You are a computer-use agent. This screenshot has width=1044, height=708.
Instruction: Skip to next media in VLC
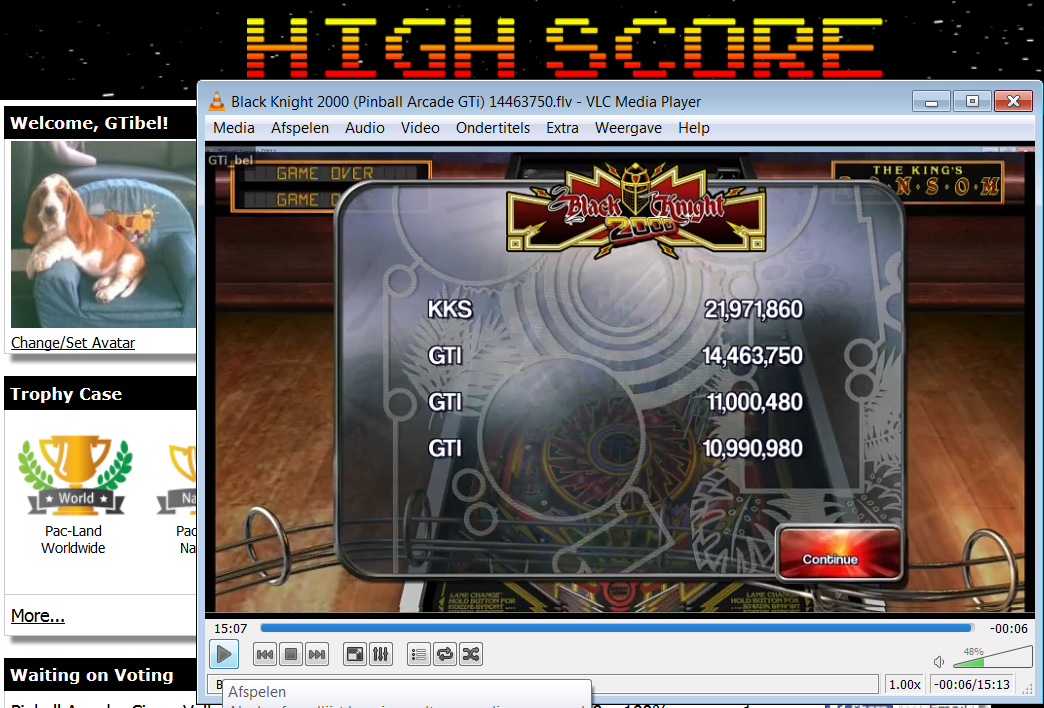[x=318, y=654]
